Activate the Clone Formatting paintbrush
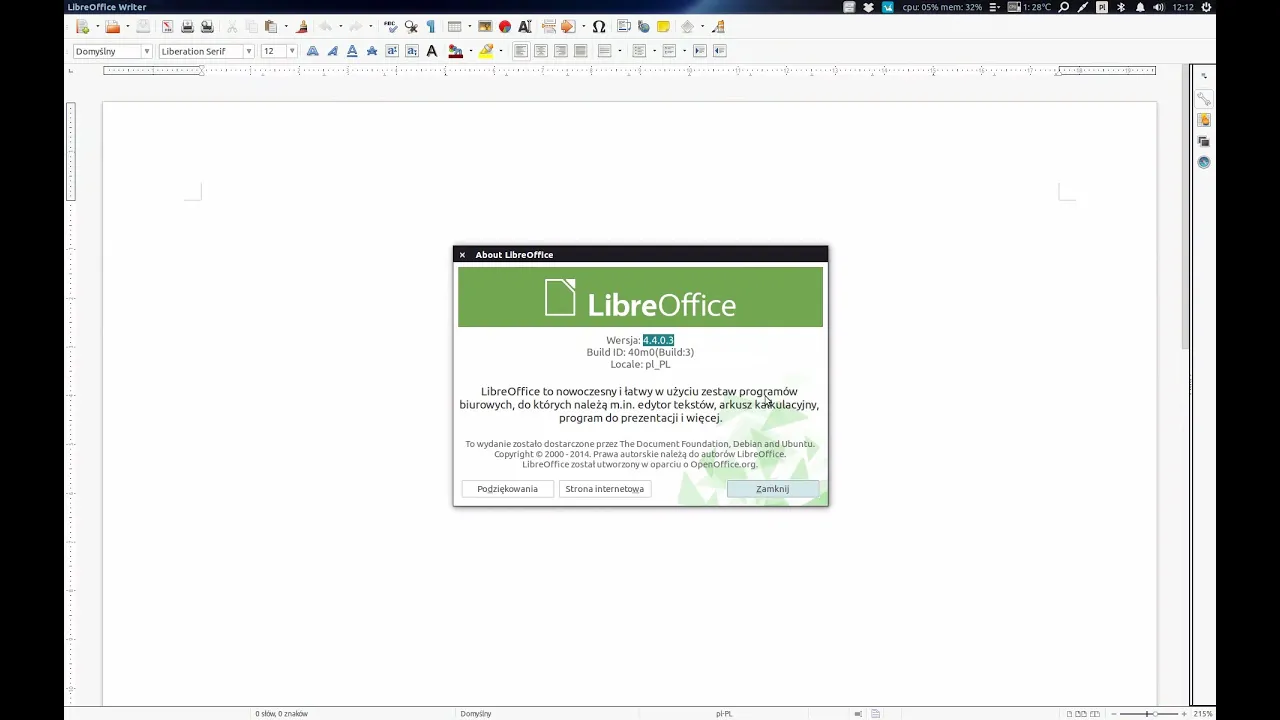The image size is (1280, 720). 302,27
